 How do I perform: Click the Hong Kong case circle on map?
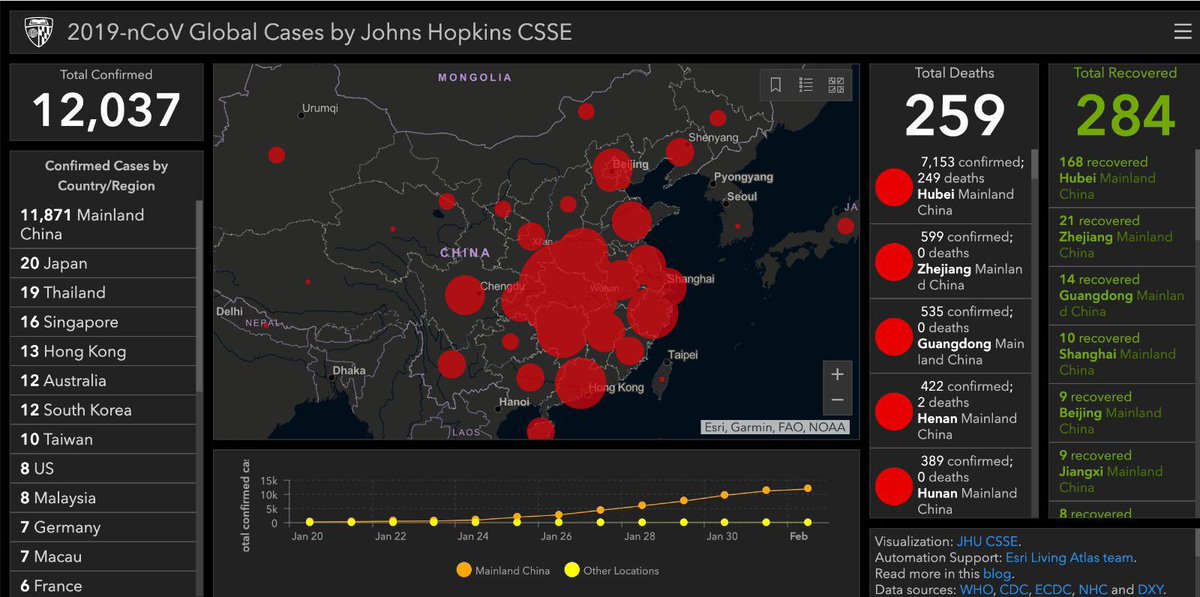580,384
